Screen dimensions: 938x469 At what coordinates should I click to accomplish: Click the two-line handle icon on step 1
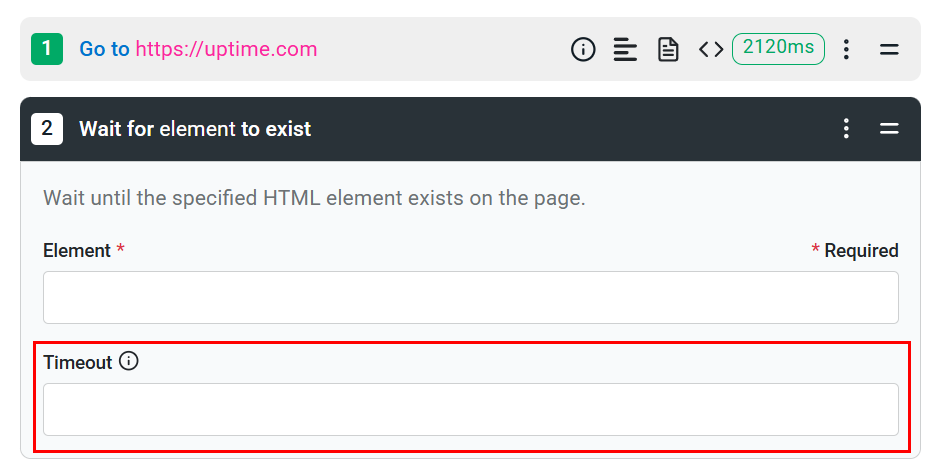coord(889,49)
